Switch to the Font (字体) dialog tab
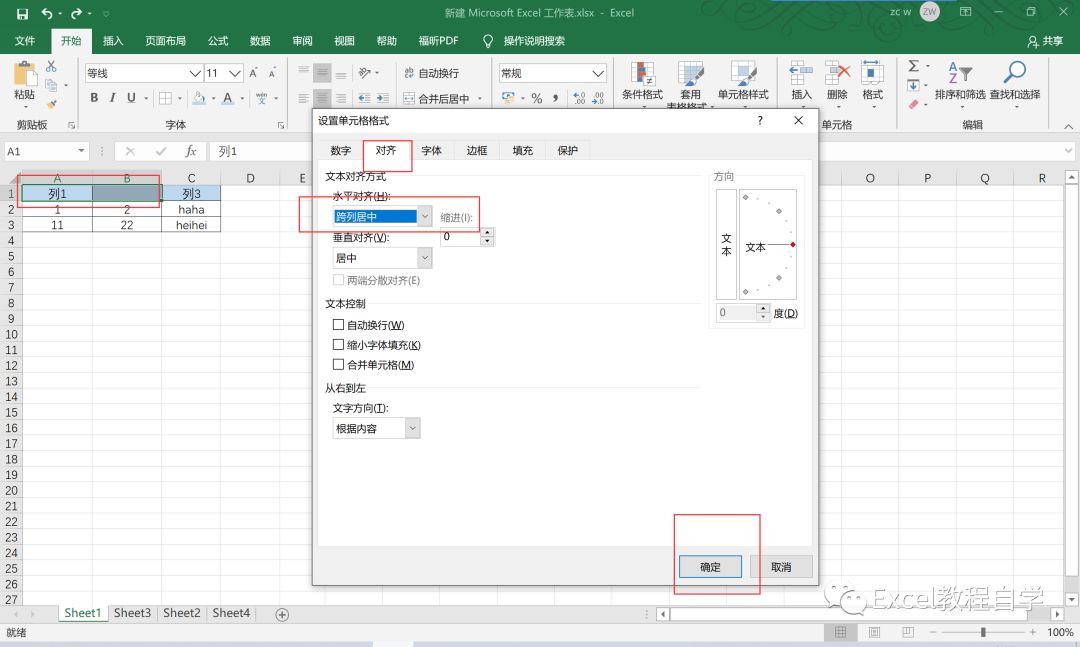 tap(431, 151)
